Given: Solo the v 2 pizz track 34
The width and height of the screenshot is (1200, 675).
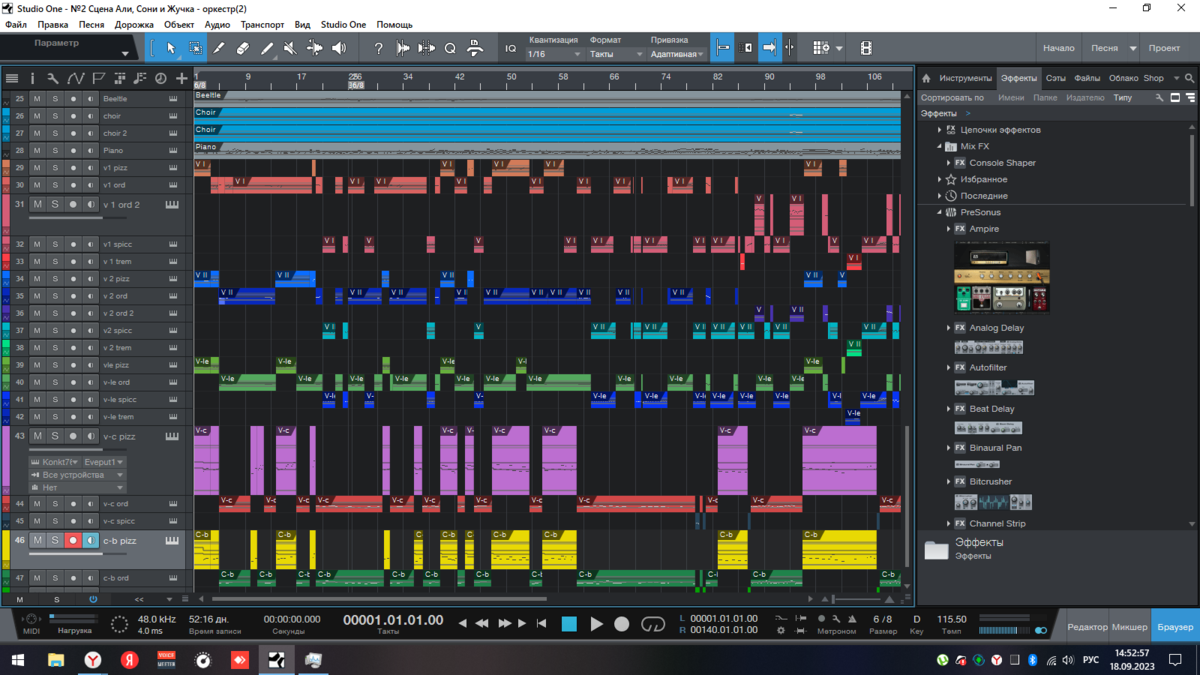Looking at the screenshot, I should click(x=55, y=279).
